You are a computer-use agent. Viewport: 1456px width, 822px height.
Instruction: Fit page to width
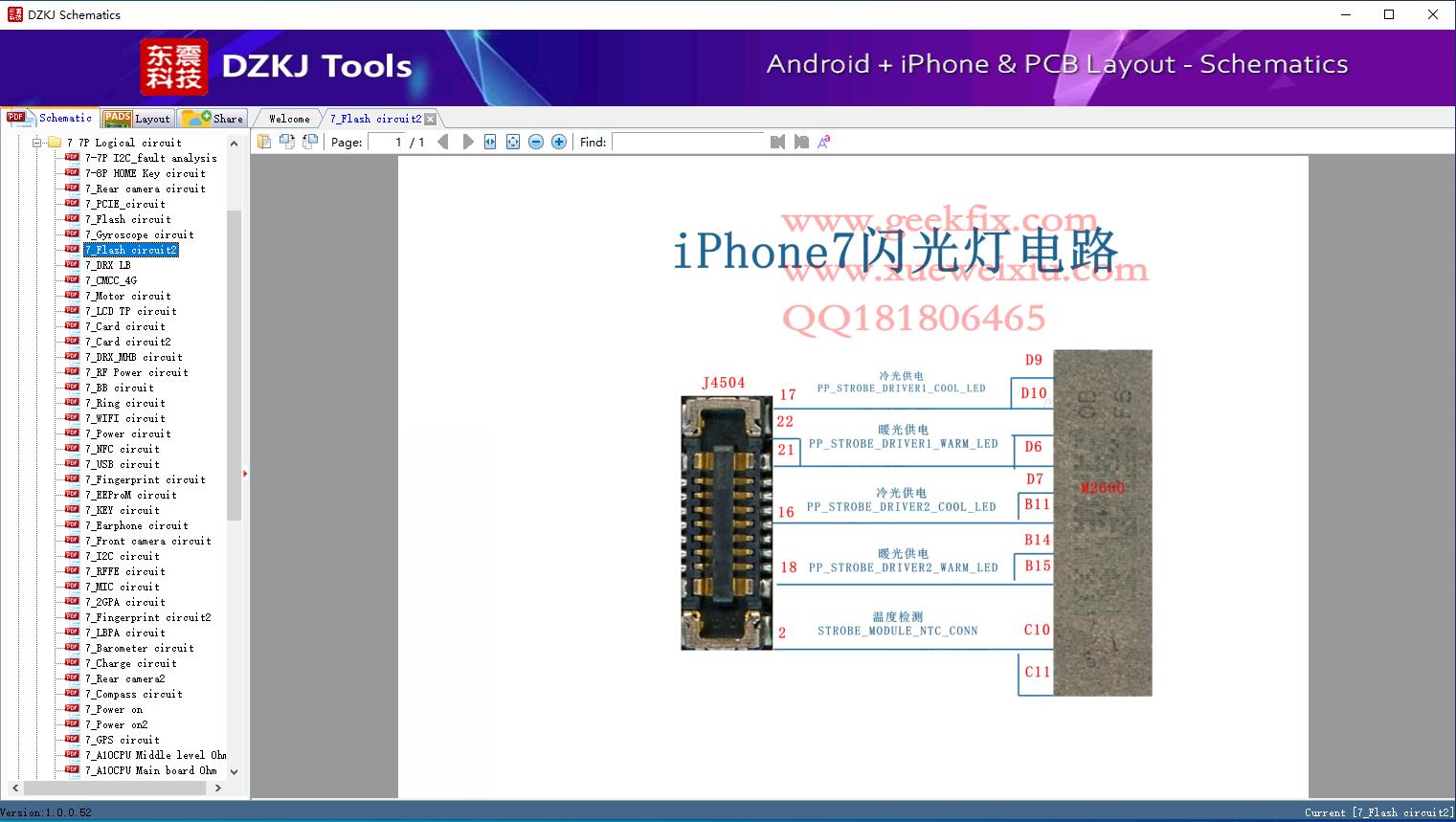point(490,142)
